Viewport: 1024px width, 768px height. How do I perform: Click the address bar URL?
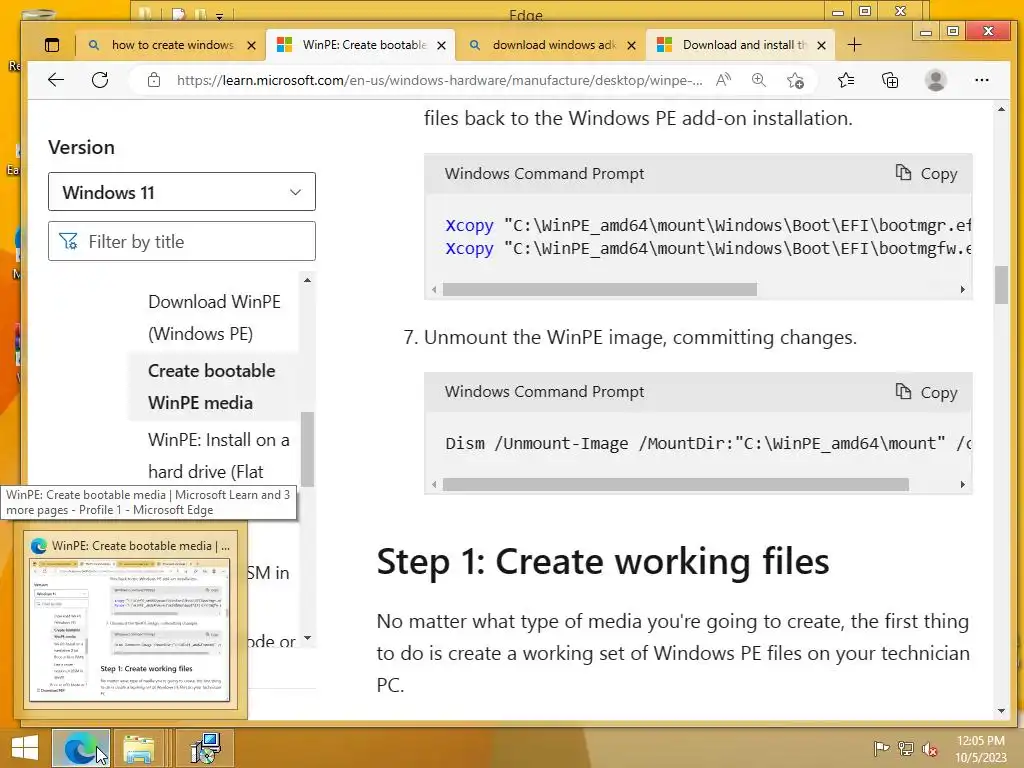click(x=440, y=80)
